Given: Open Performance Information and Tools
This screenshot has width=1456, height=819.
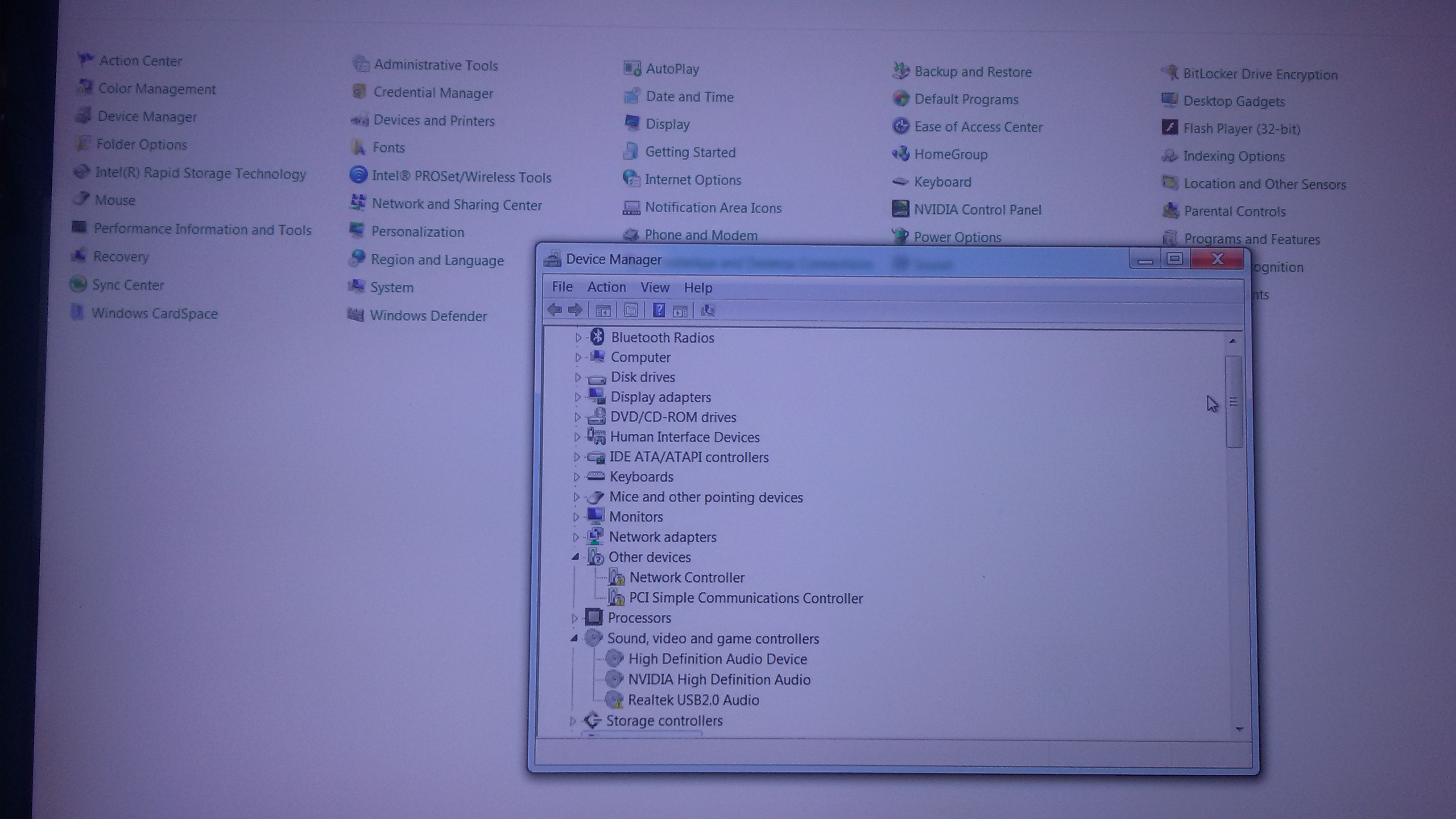Looking at the screenshot, I should 203,229.
